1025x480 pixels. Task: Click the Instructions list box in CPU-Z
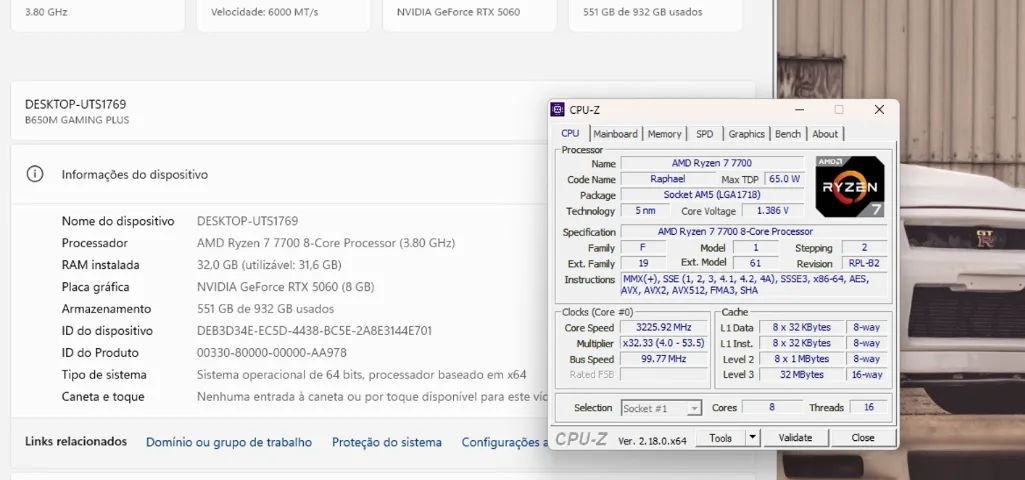tap(754, 285)
